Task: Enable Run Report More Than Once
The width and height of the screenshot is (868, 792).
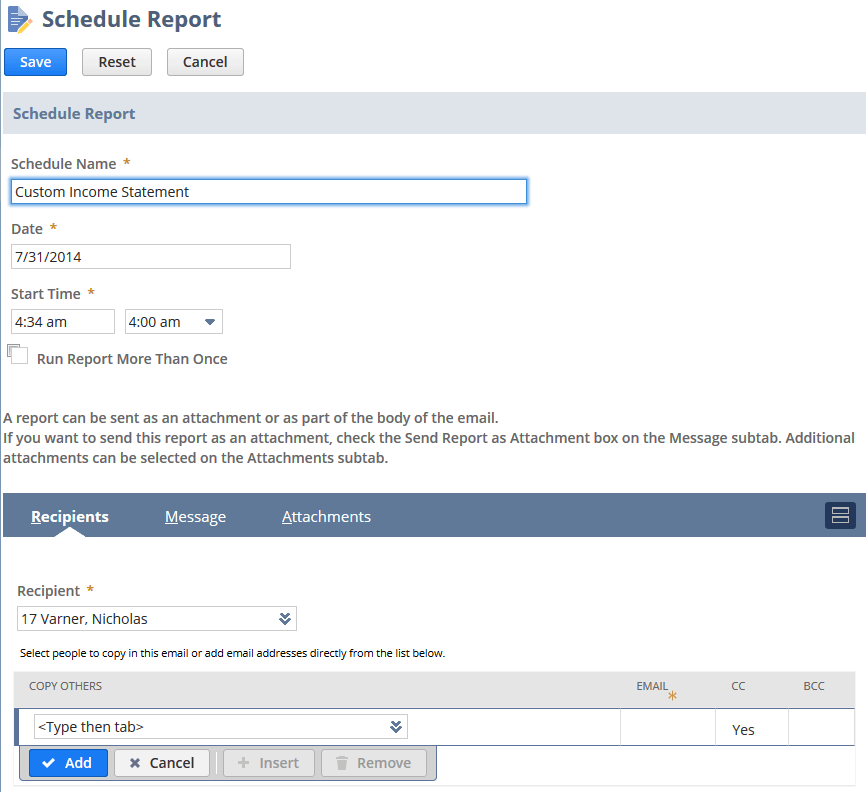Action: [x=18, y=355]
